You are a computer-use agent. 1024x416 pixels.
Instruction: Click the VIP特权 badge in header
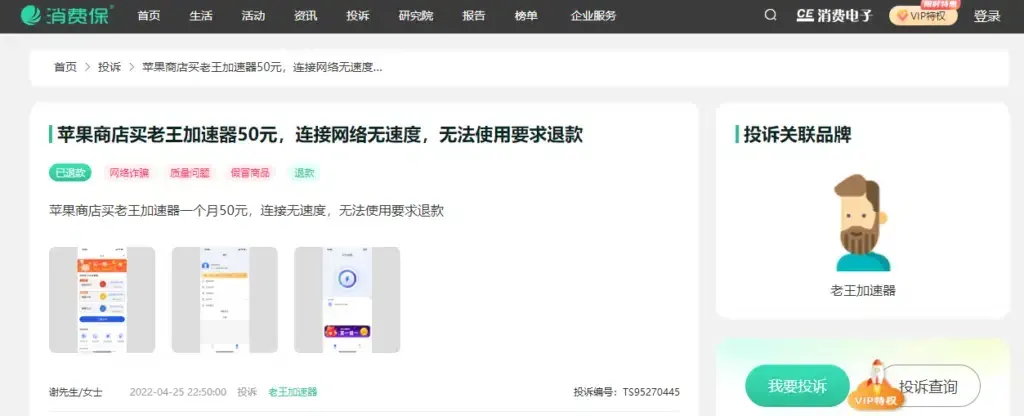click(x=923, y=16)
